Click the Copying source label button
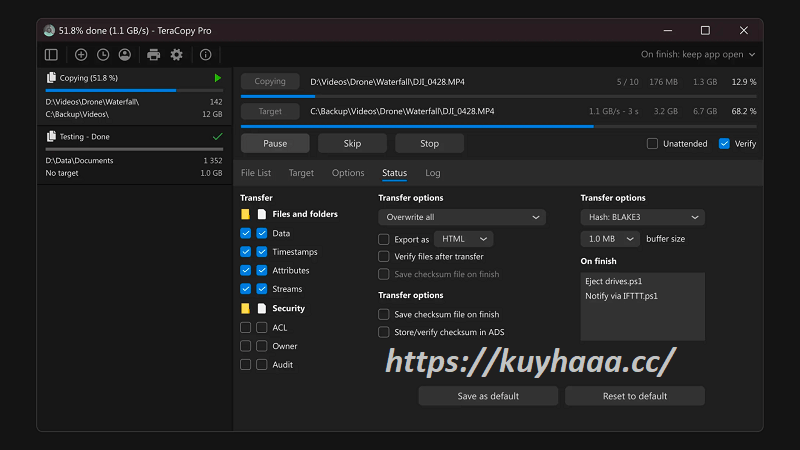 click(x=270, y=82)
